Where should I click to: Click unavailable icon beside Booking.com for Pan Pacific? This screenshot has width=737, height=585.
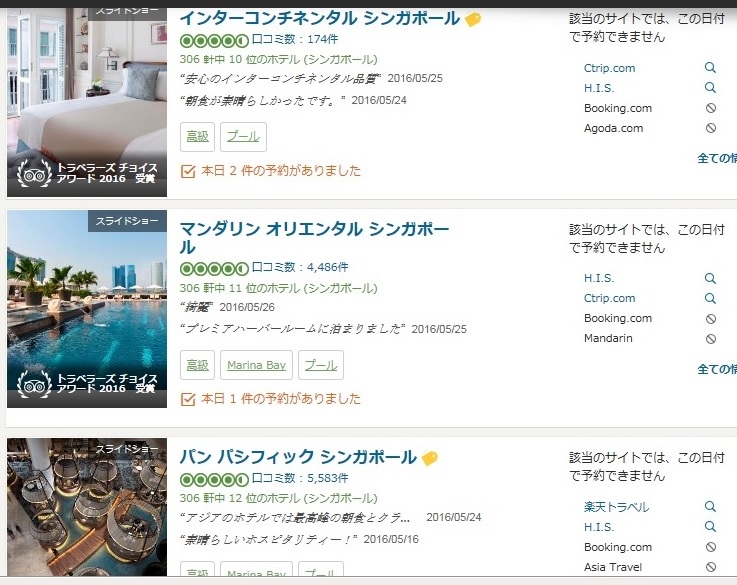(711, 547)
